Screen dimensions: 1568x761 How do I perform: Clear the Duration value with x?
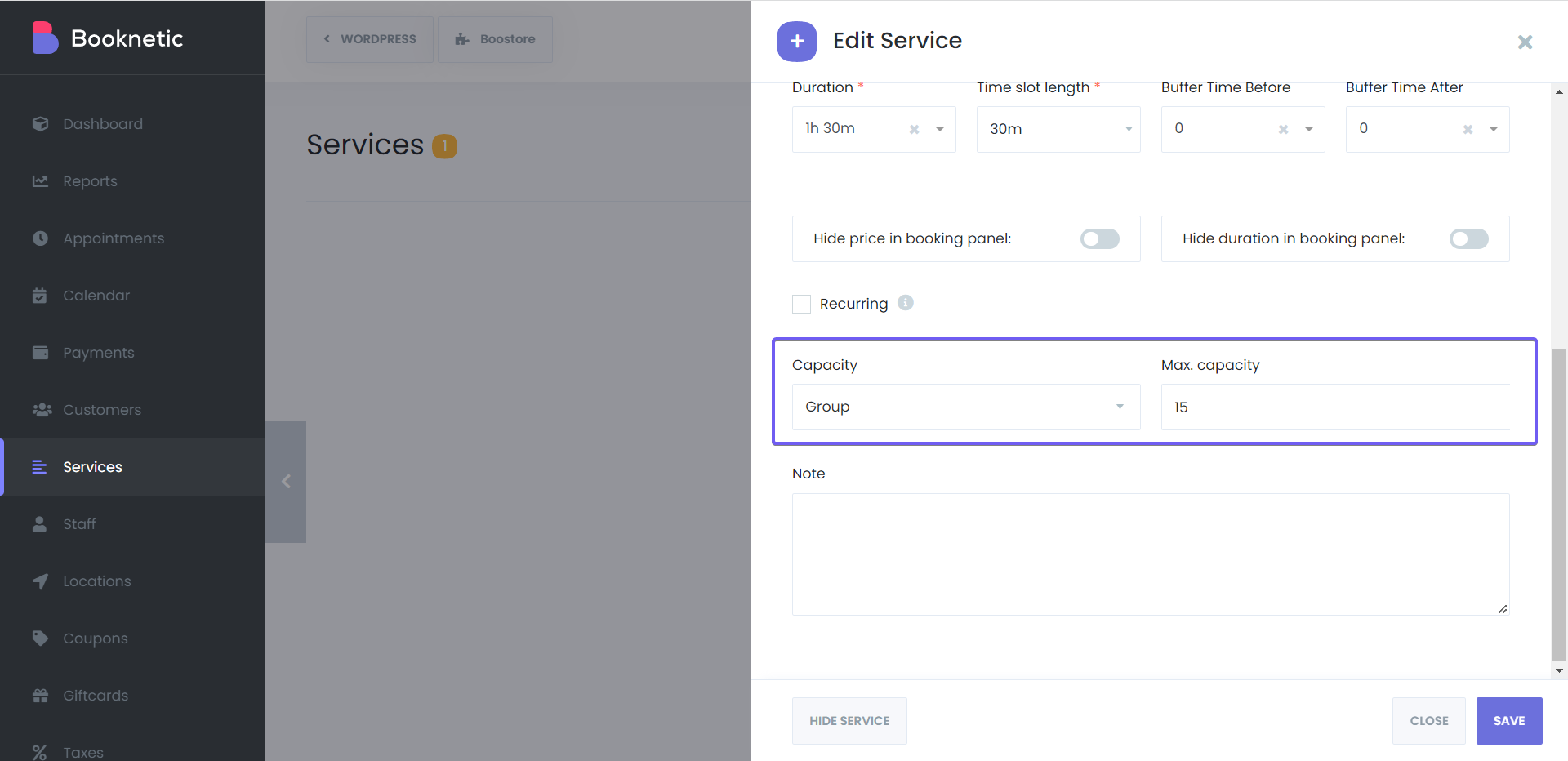coord(915,129)
